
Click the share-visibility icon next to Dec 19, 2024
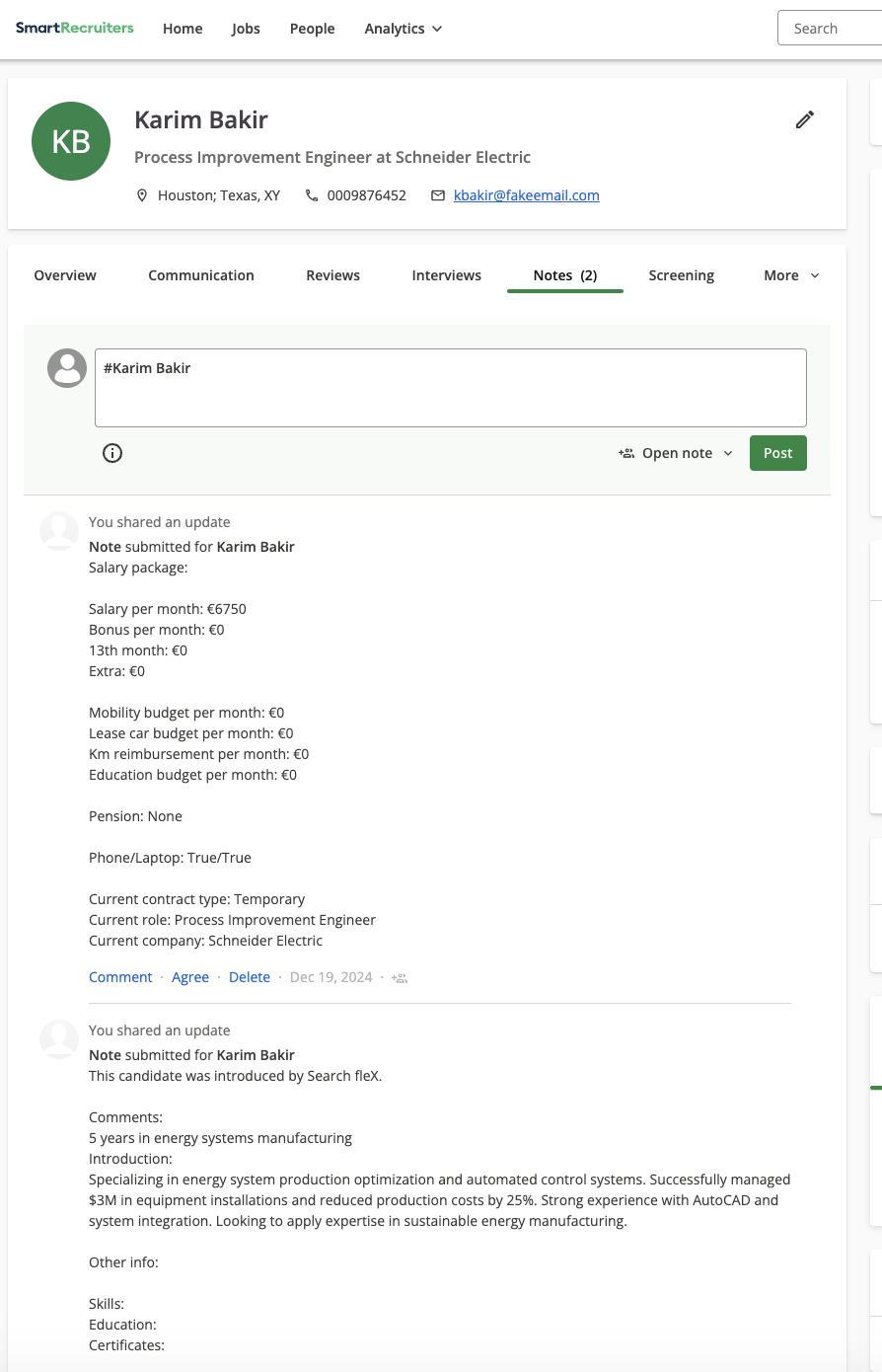[400, 978]
